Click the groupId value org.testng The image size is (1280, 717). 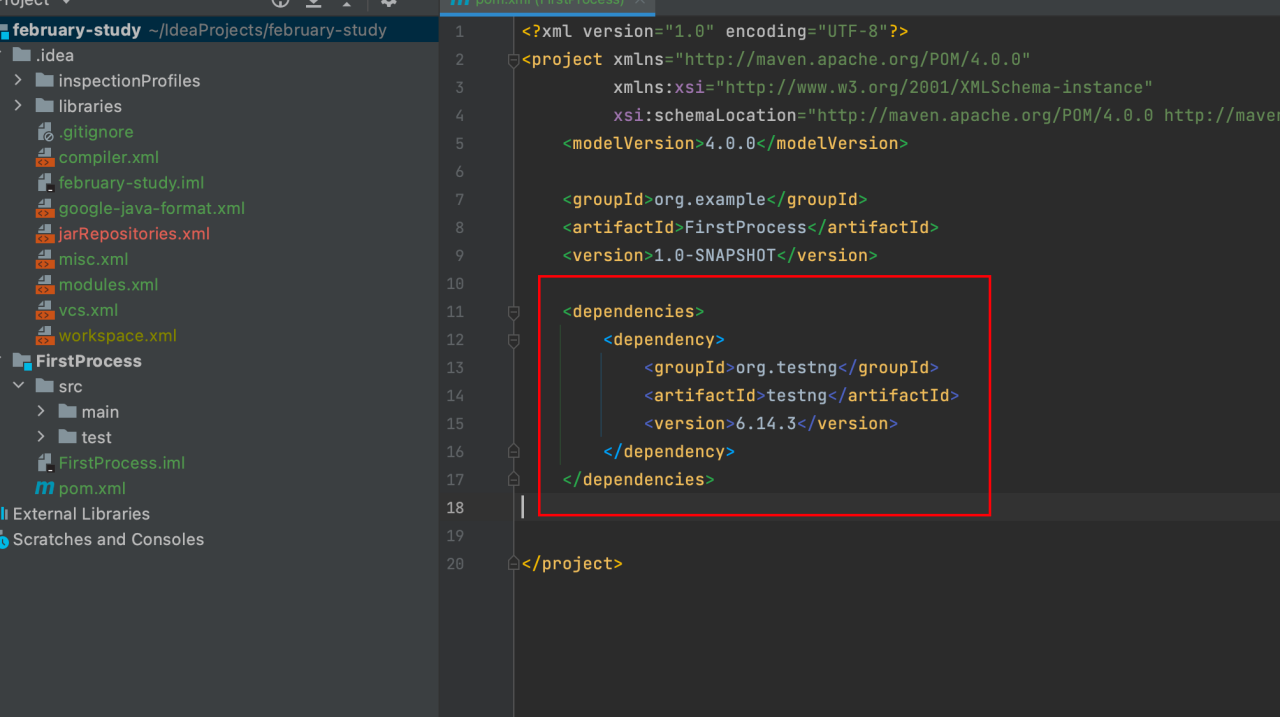click(786, 367)
